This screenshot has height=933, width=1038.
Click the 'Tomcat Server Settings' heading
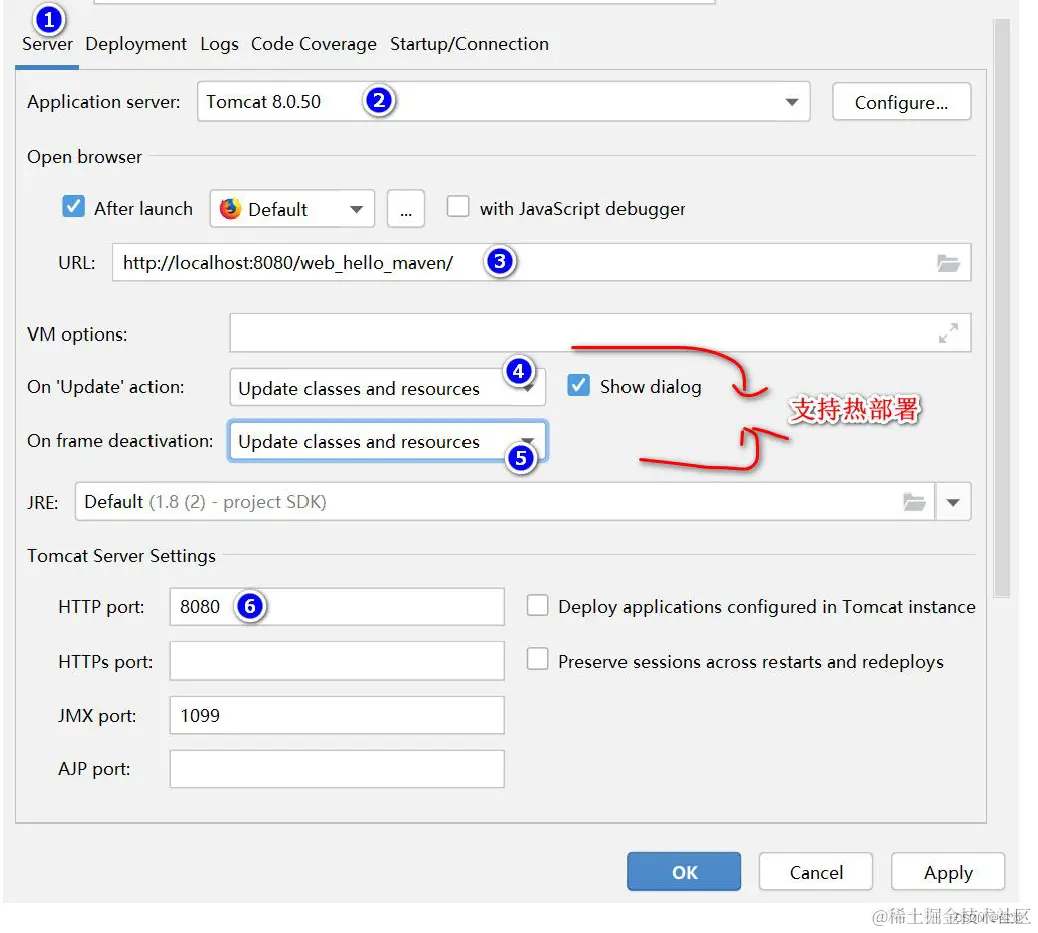point(121,556)
